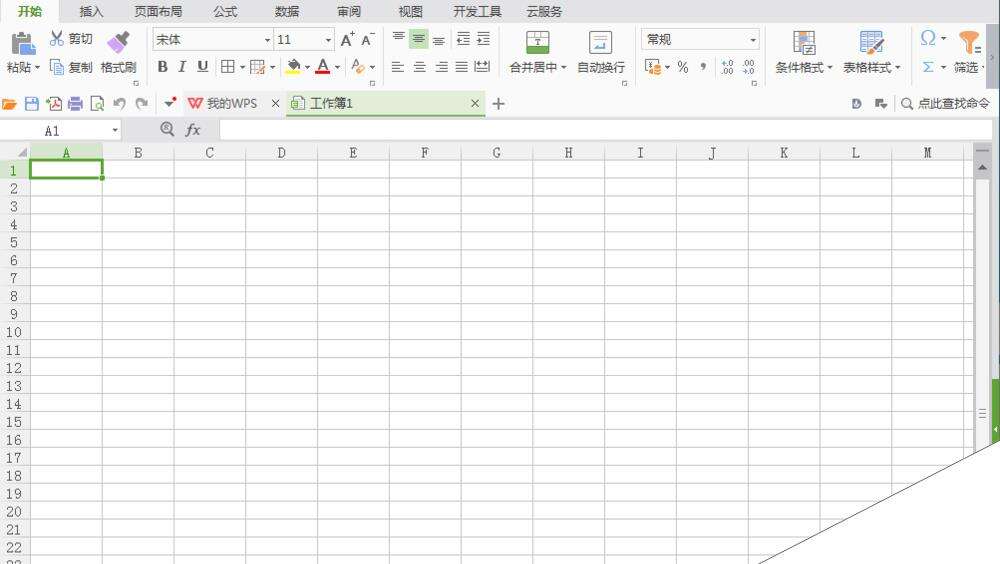Click distributed alignment icon
This screenshot has width=1000, height=564.
tap(483, 66)
